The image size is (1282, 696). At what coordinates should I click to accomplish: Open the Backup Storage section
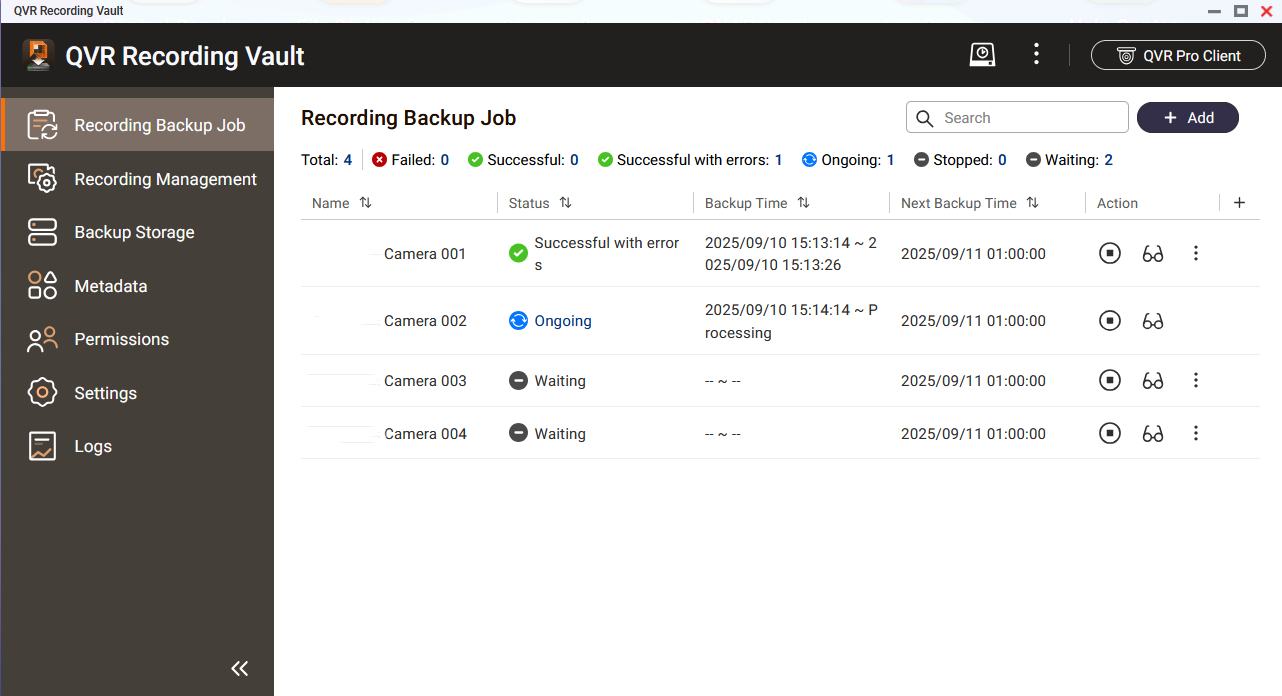137,232
